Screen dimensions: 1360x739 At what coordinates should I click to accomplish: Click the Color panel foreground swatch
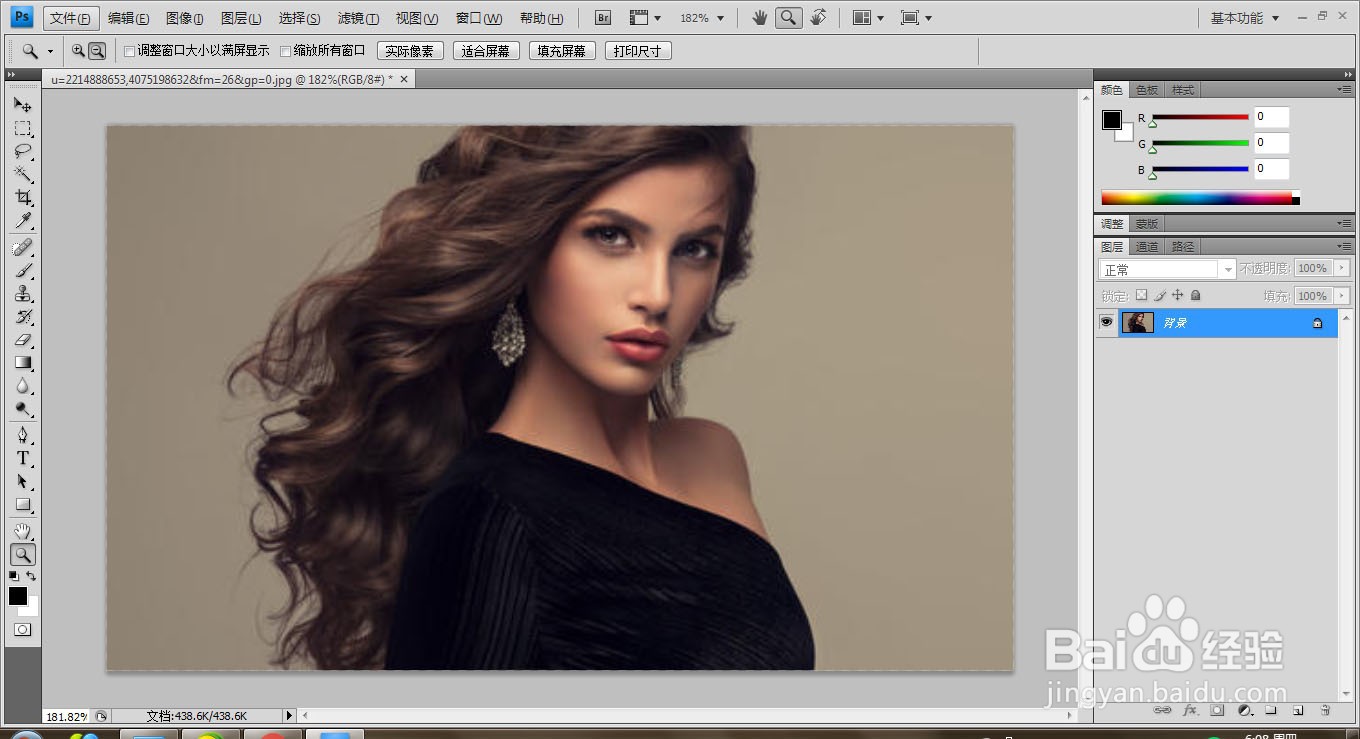[1112, 120]
